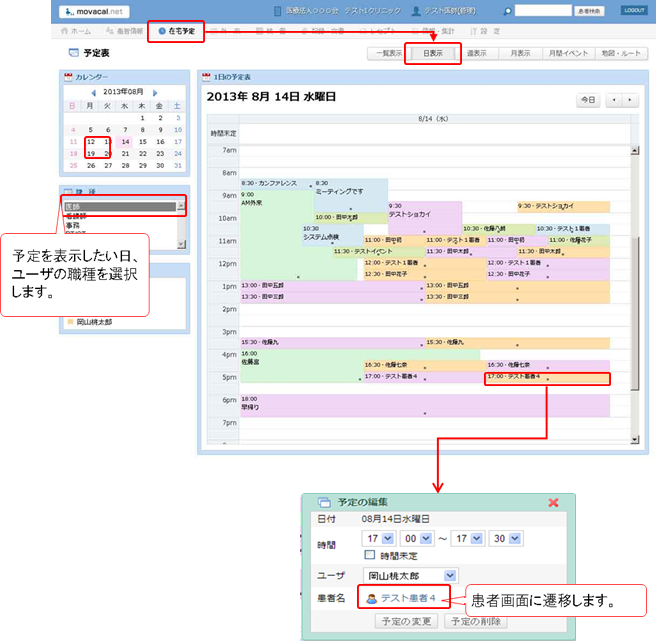Click the patient icon beside テスト患者４

tap(370, 598)
